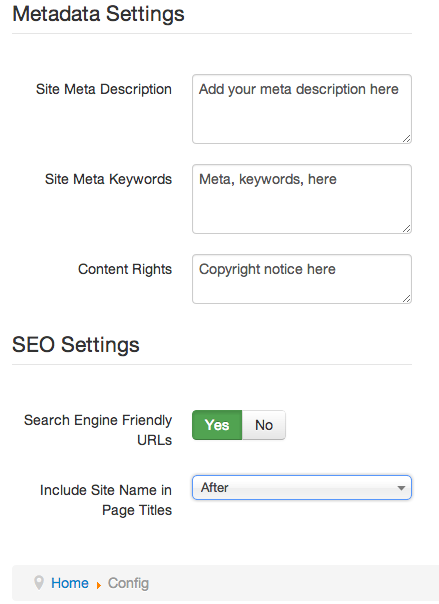Image resolution: width=439 pixels, height=604 pixels.
Task: Focus the Site Meta Description text area
Action: pos(302,109)
